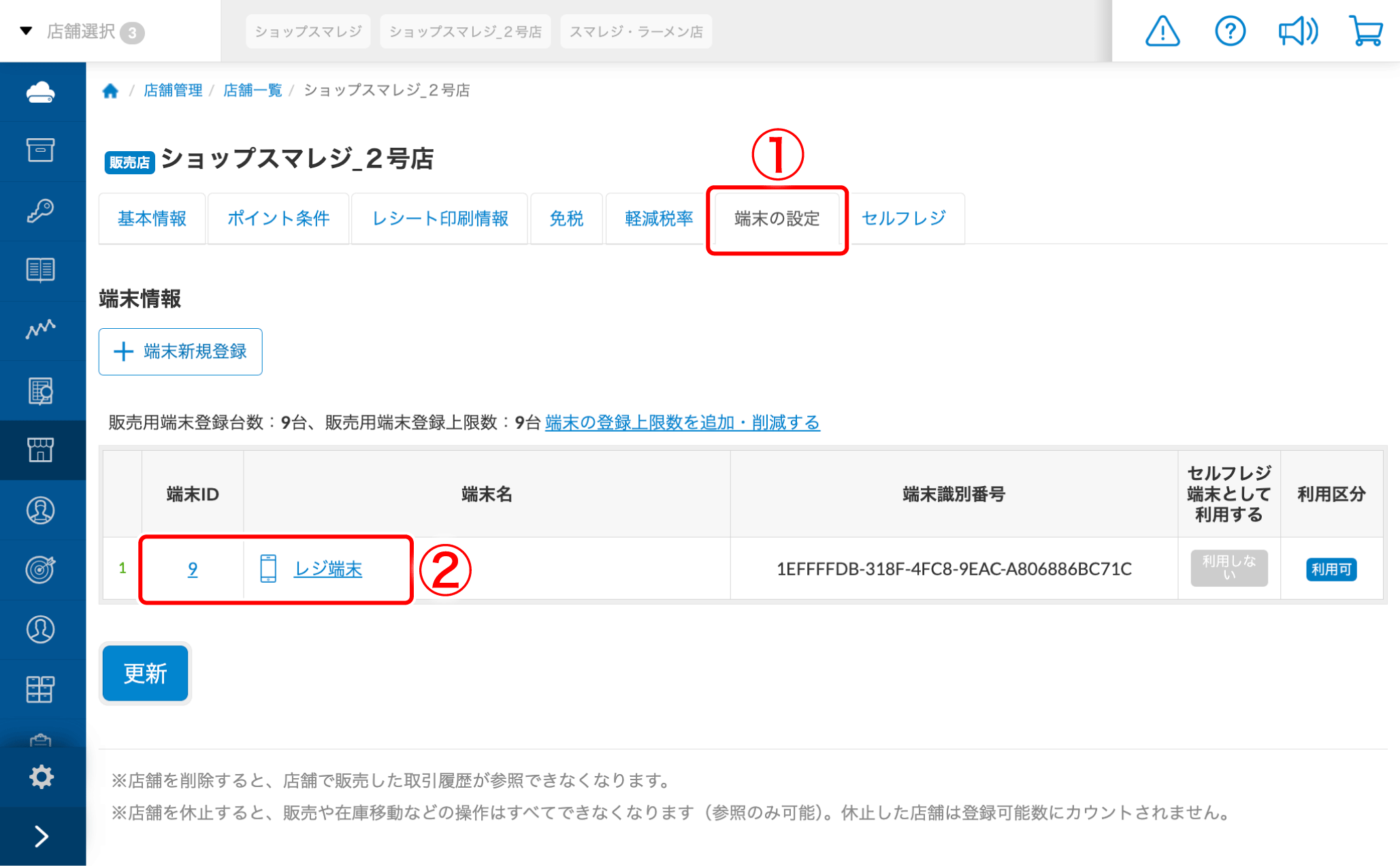Image resolution: width=1400 pixels, height=866 pixels.
Task: Switch to the レシート印刷情報 tab
Action: coord(440,219)
